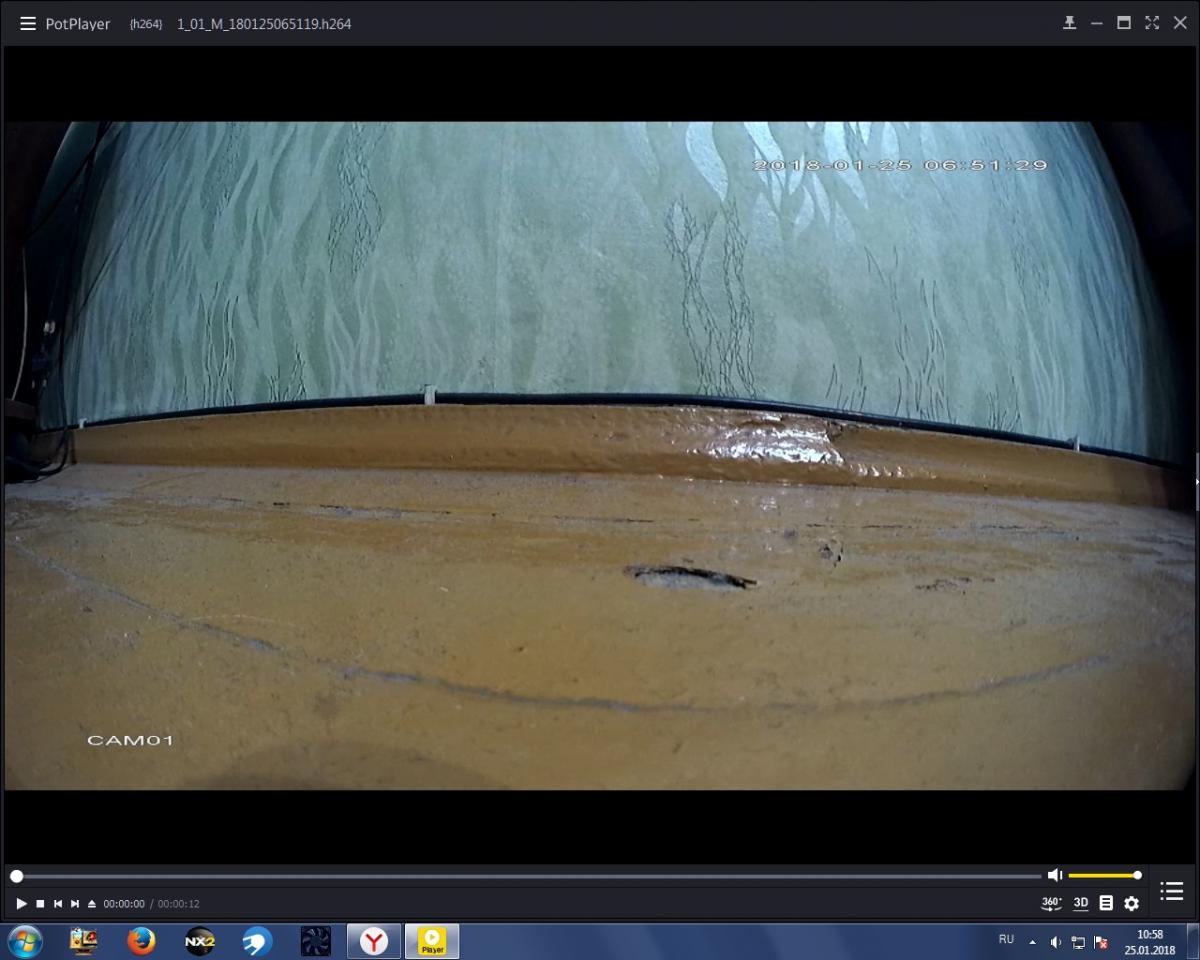Image resolution: width=1200 pixels, height=960 pixels.
Task: Click the total duration 00:00:12
Action: point(178,904)
